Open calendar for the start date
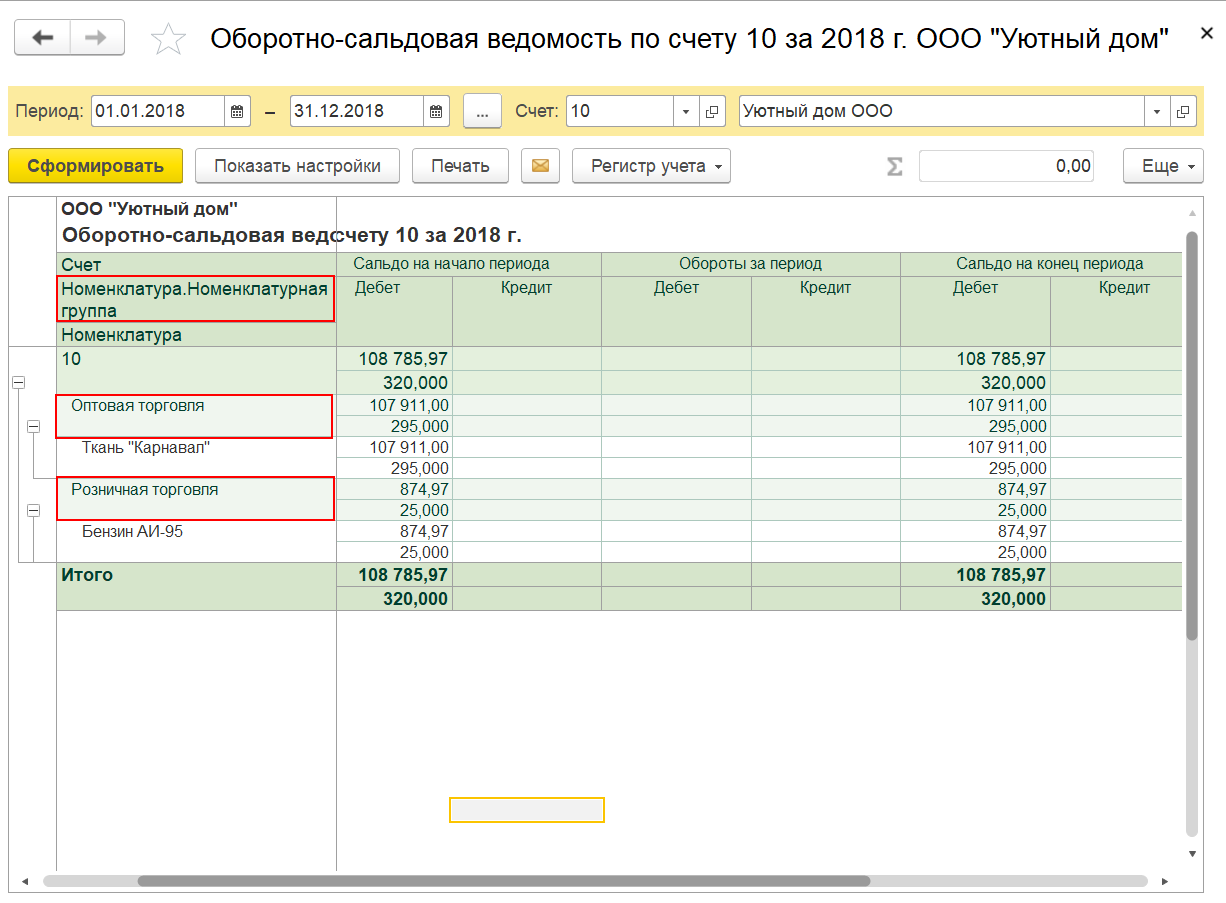Viewport: 1226px width, 903px height. point(237,111)
